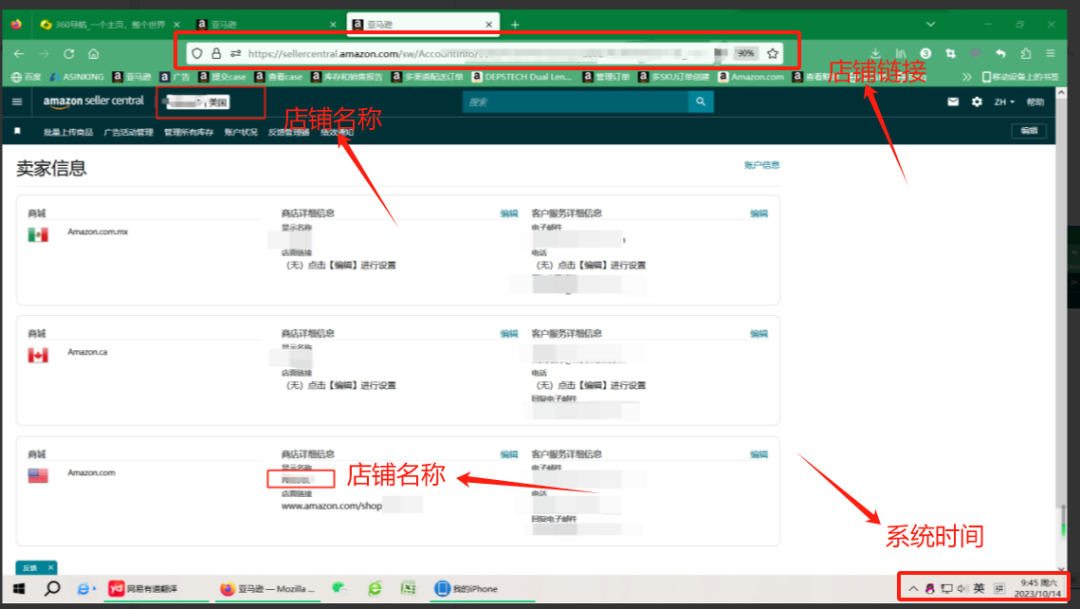Open the site permissions icon in the address bar
The image size is (1080, 609).
tap(236, 53)
